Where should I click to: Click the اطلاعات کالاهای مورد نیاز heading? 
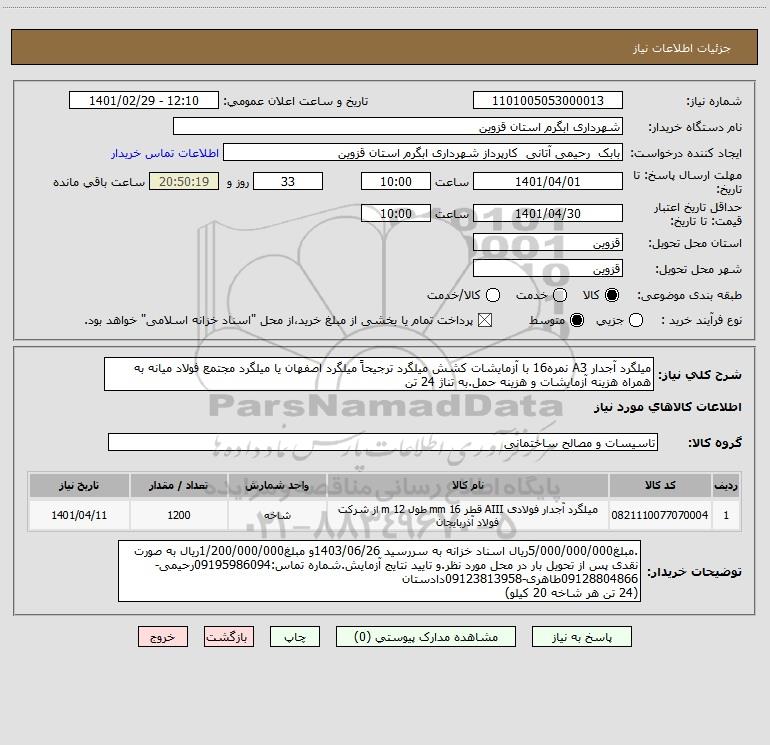click(668, 407)
